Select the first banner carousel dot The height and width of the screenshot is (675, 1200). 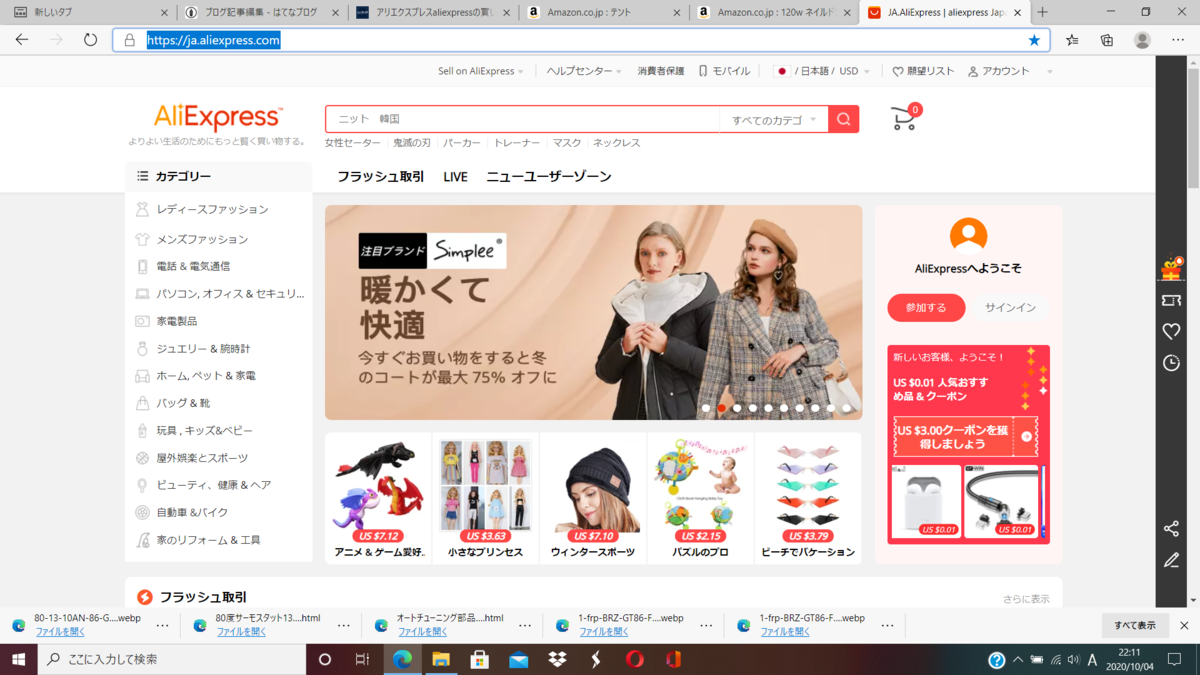point(706,408)
